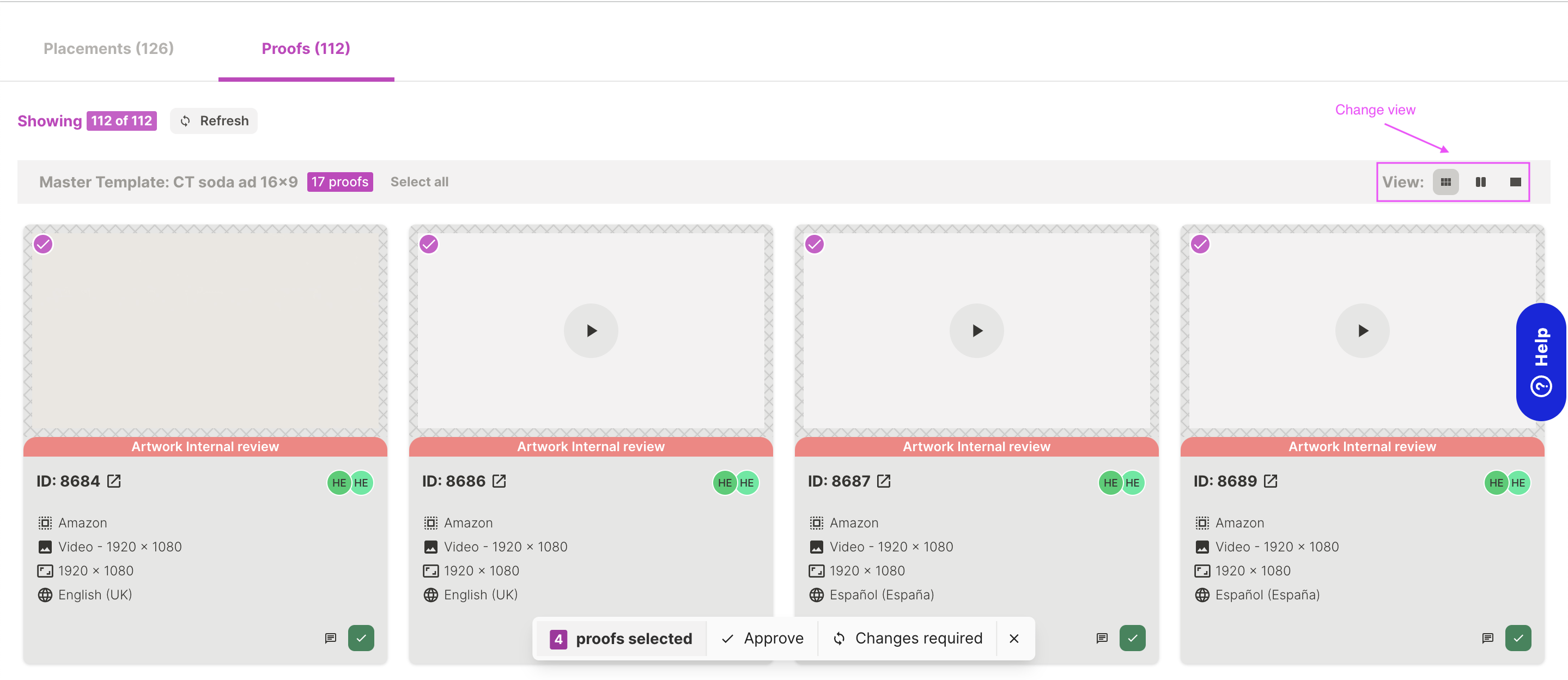Click Artwork Internal review banner on 8686
Screen dimensions: 1568x680
click(x=591, y=446)
